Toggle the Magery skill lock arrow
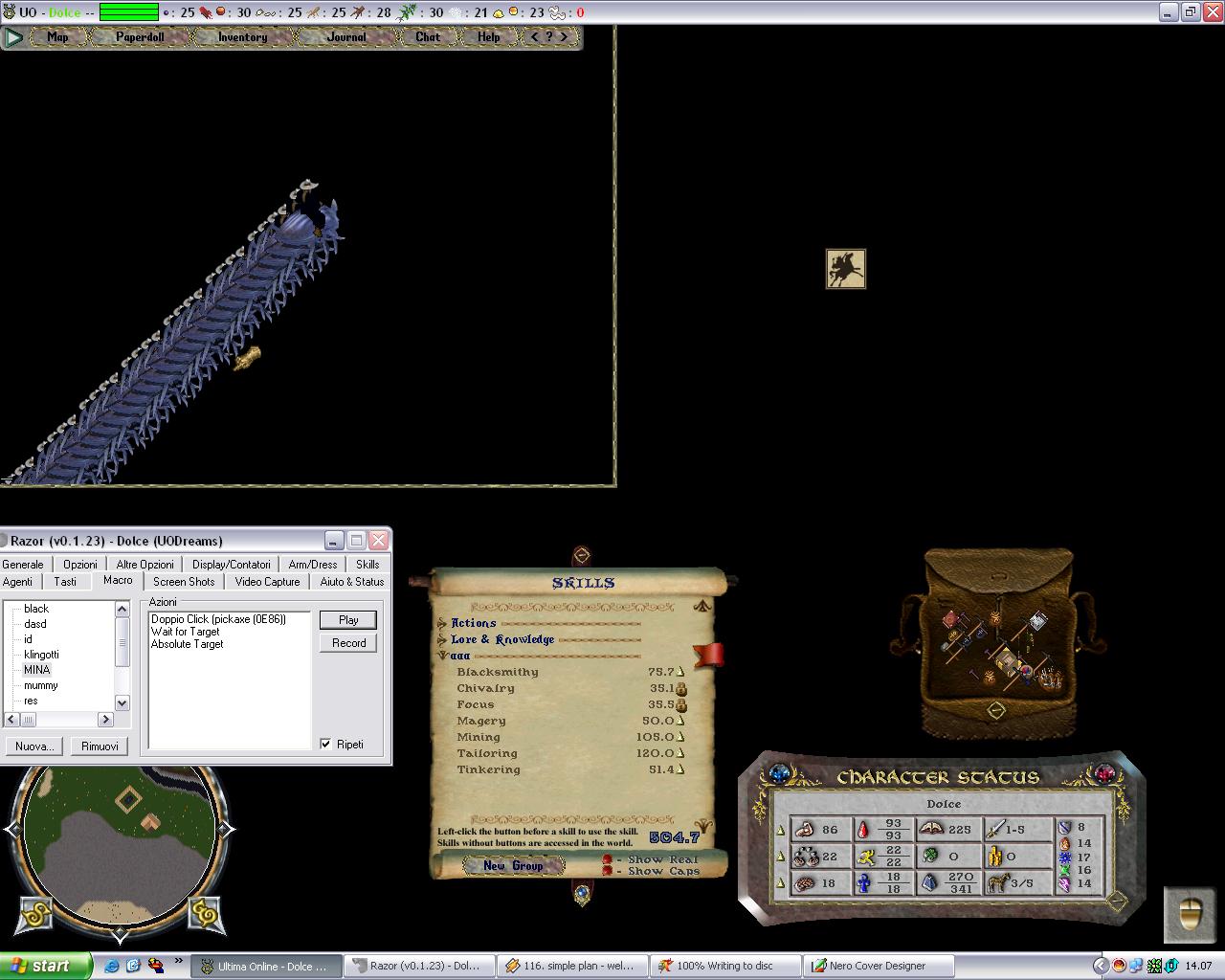1225x980 pixels. pyautogui.click(x=680, y=721)
